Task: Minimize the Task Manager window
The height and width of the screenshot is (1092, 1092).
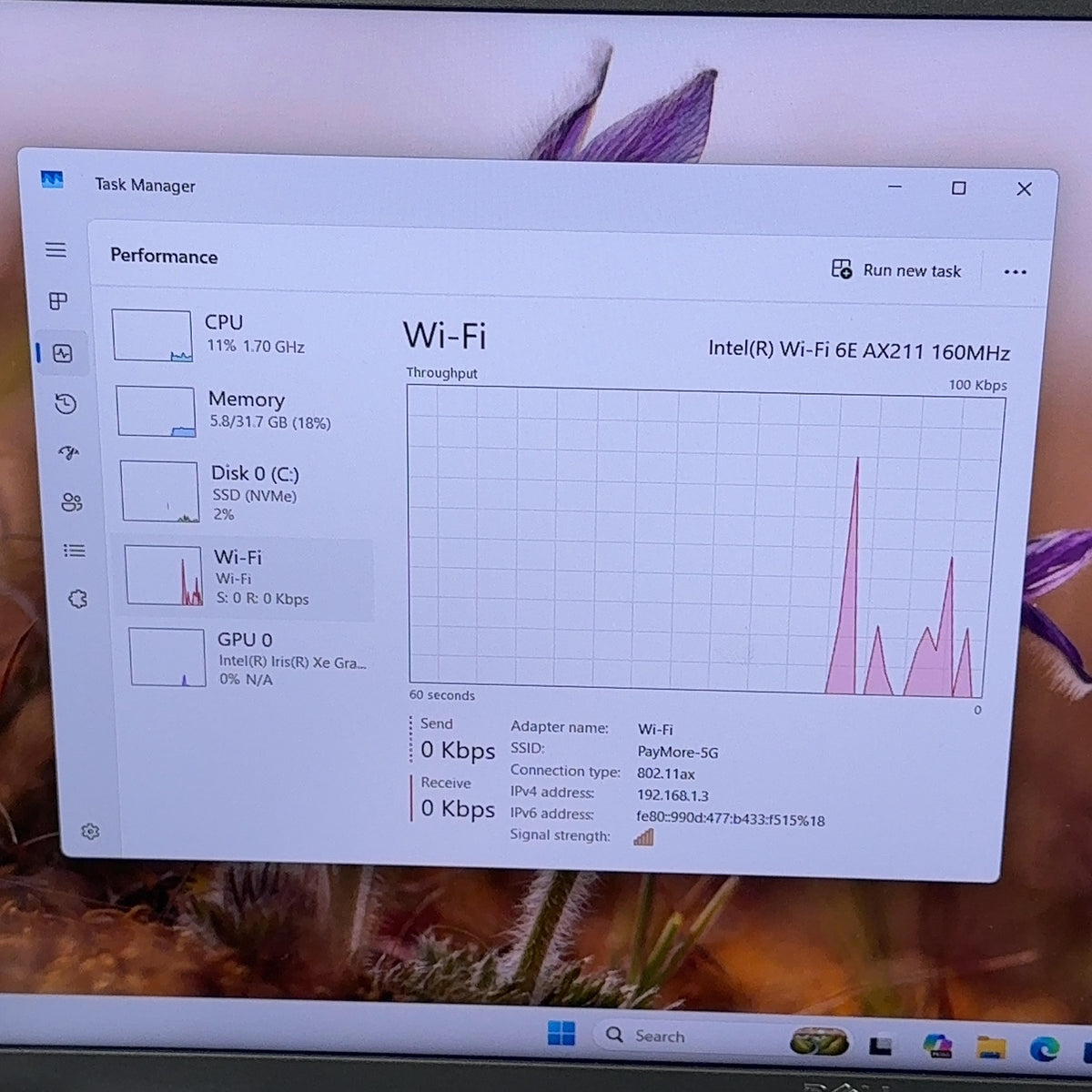Action: [x=895, y=187]
